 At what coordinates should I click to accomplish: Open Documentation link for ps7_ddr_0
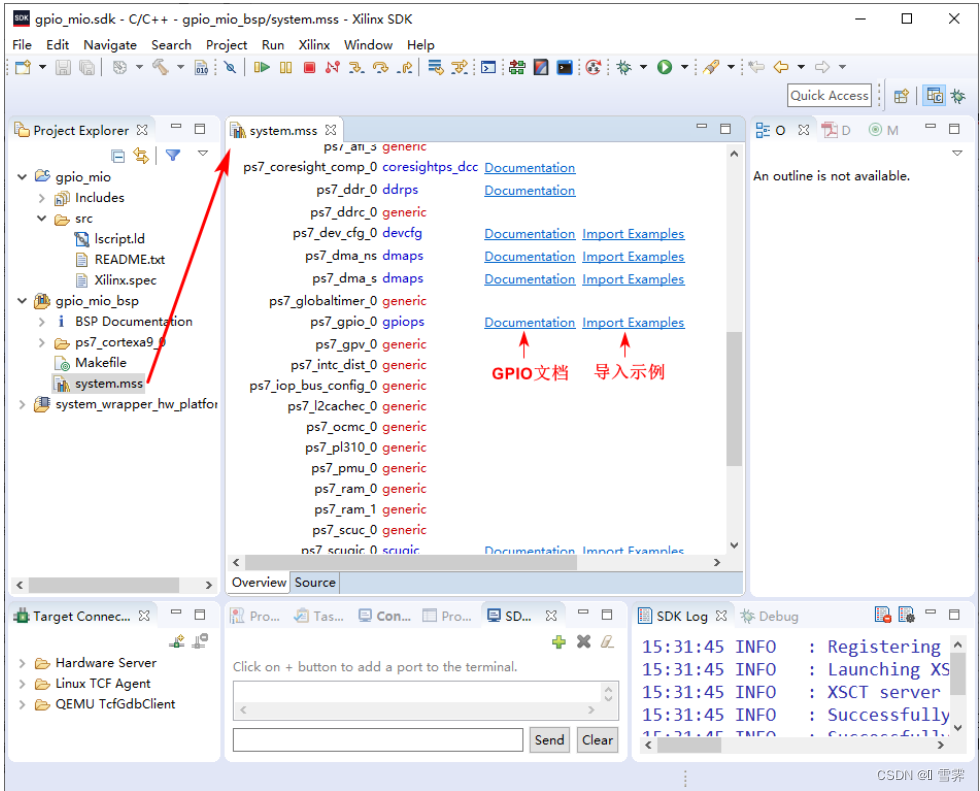click(529, 191)
